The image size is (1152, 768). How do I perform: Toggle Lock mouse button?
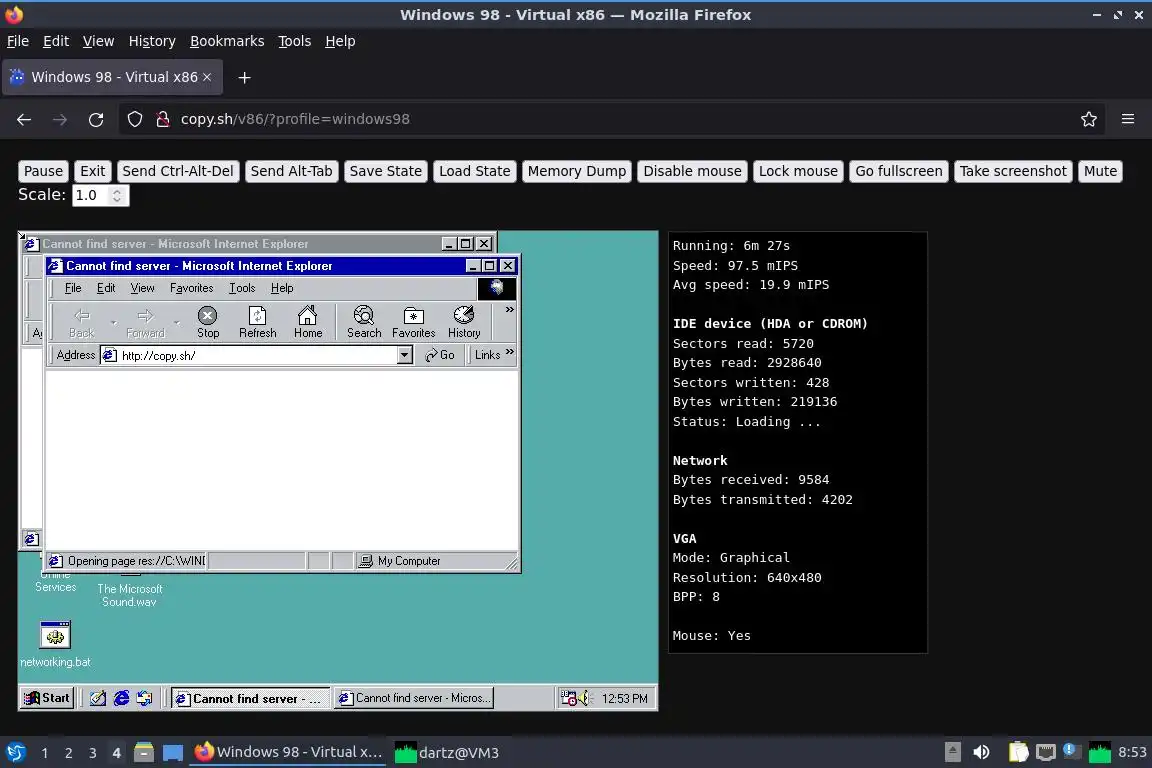(799, 171)
